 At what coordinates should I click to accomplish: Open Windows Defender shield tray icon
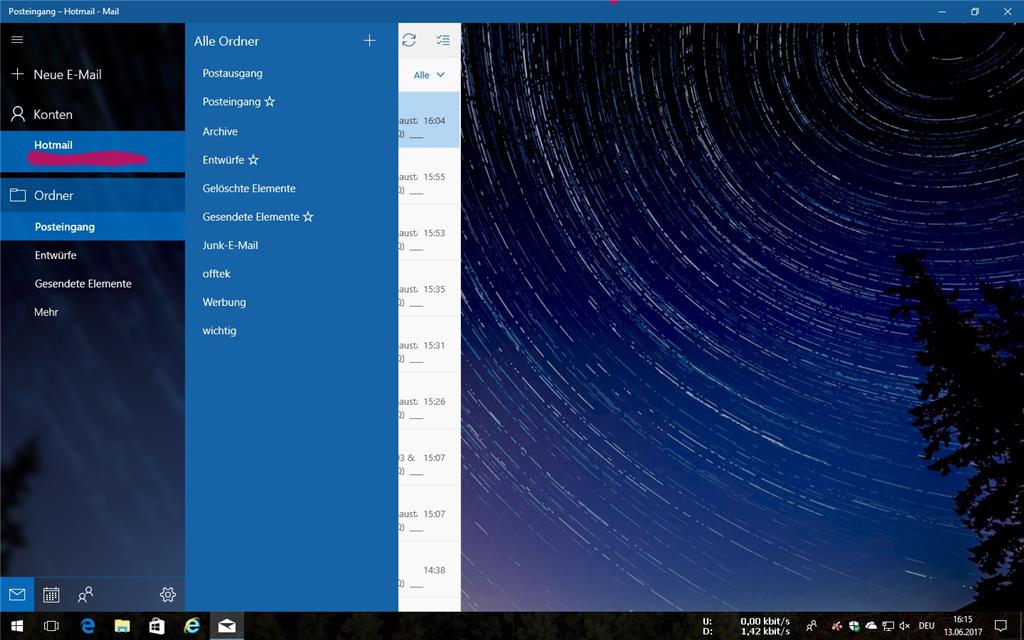[x=854, y=626]
